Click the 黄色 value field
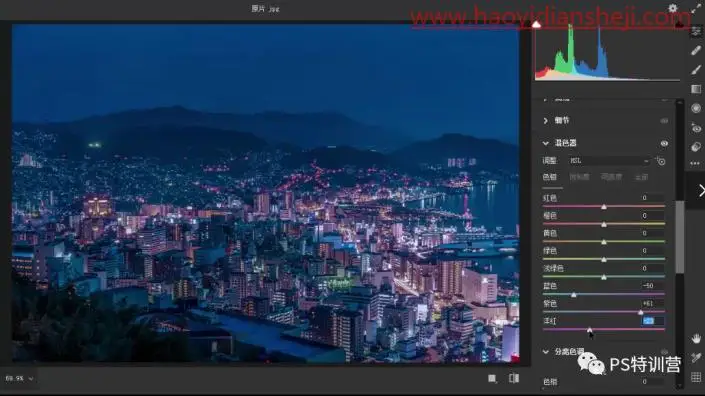The height and width of the screenshot is (396, 705). pos(652,233)
